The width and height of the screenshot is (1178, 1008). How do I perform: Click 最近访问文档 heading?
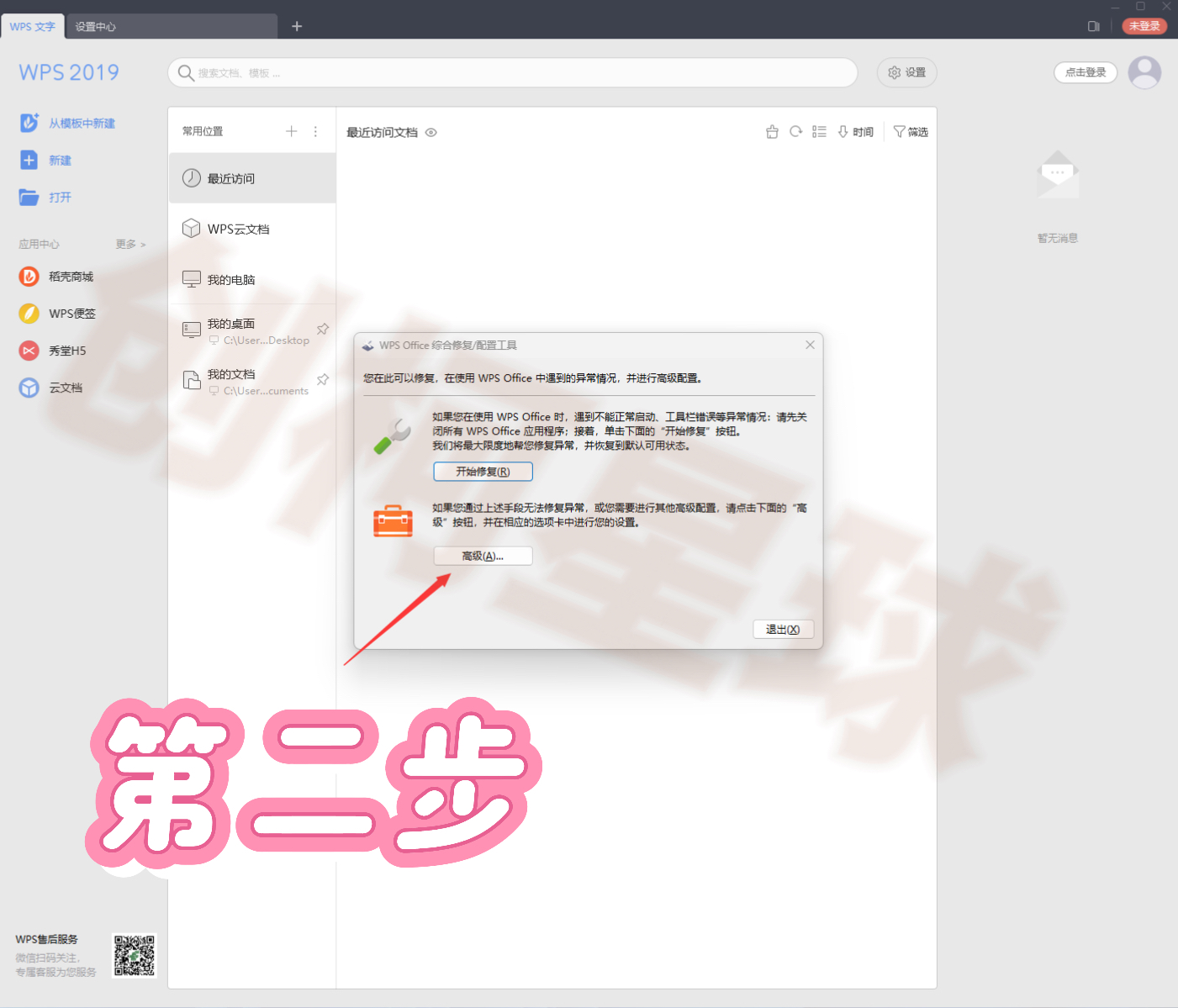(x=382, y=132)
